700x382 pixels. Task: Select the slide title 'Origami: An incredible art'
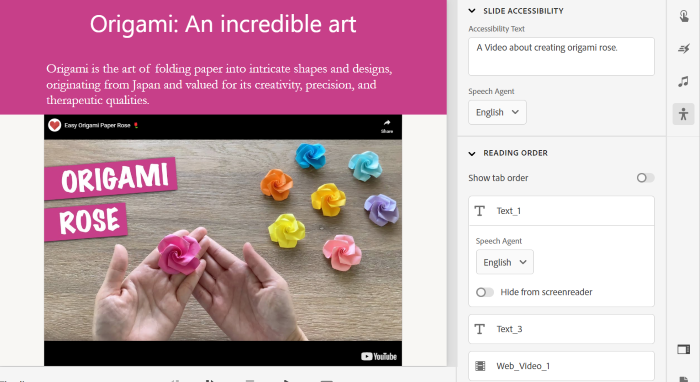click(223, 24)
